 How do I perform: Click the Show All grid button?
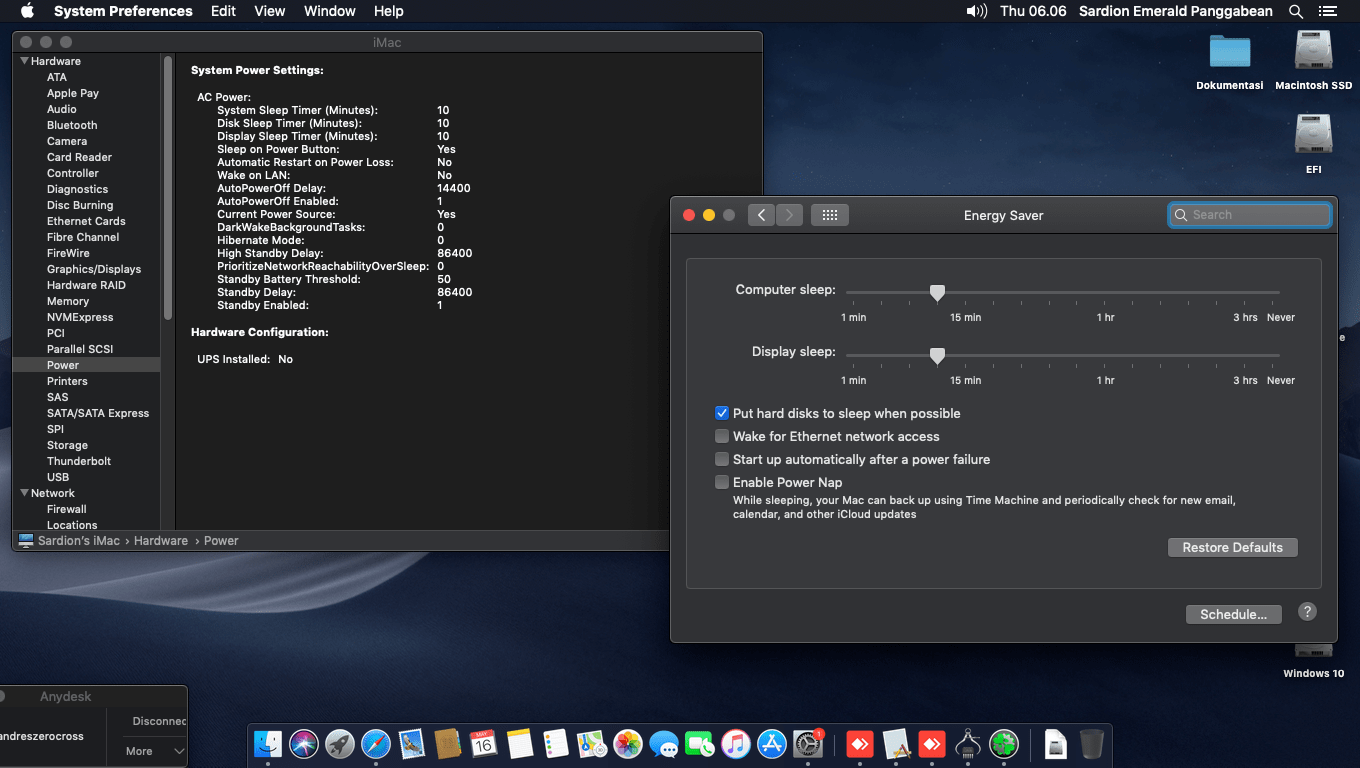click(829, 215)
